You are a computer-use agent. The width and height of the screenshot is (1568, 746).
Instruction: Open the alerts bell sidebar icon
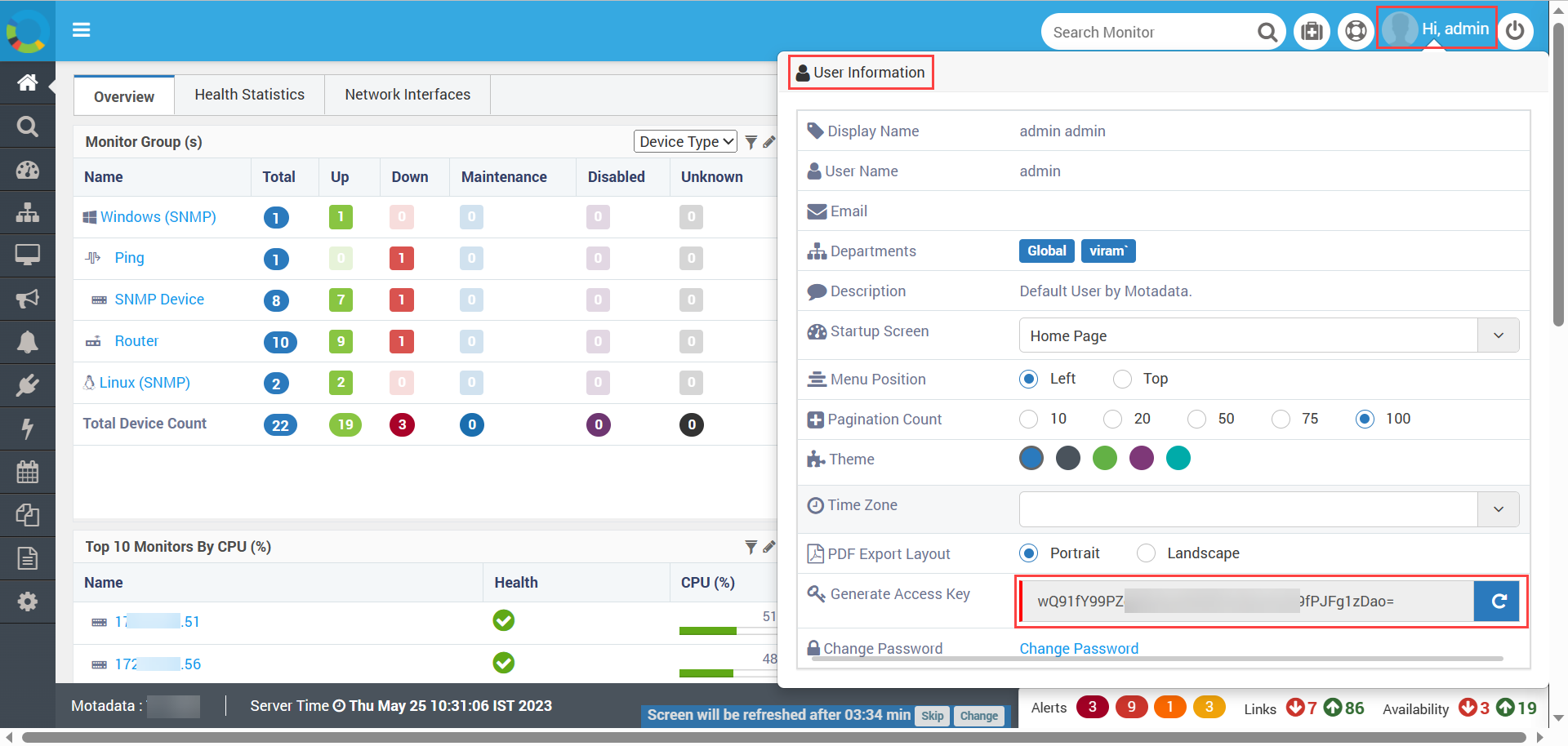(27, 342)
